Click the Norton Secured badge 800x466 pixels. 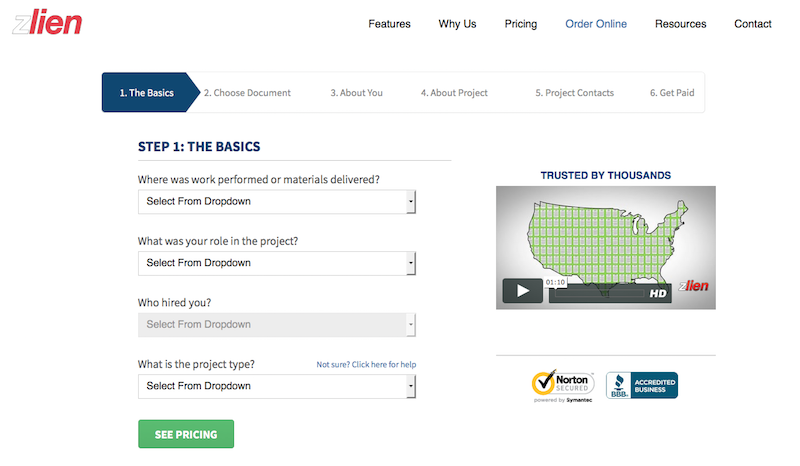click(x=563, y=384)
